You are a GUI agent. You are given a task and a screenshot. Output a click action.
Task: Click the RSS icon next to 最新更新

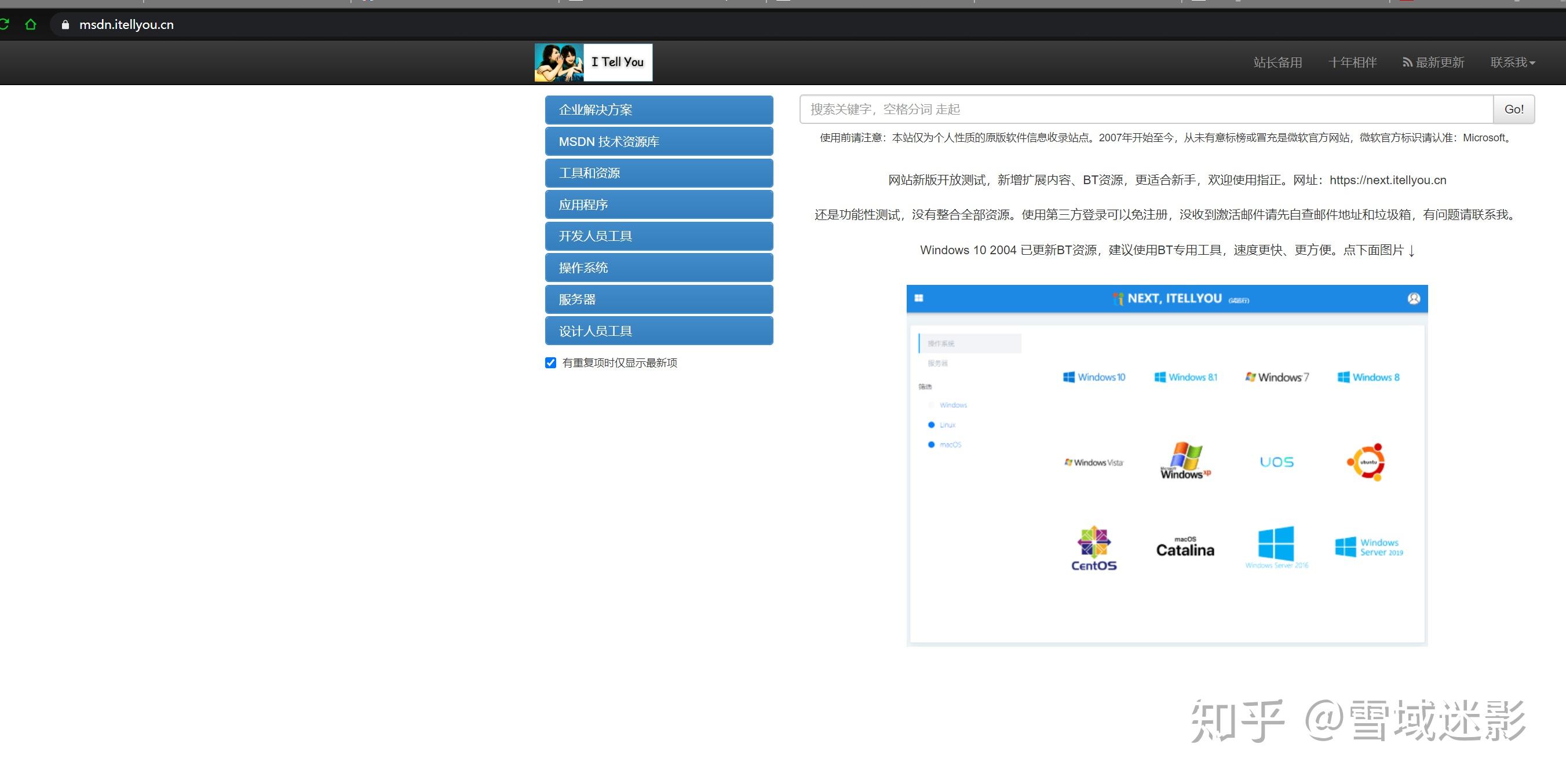(x=1408, y=61)
